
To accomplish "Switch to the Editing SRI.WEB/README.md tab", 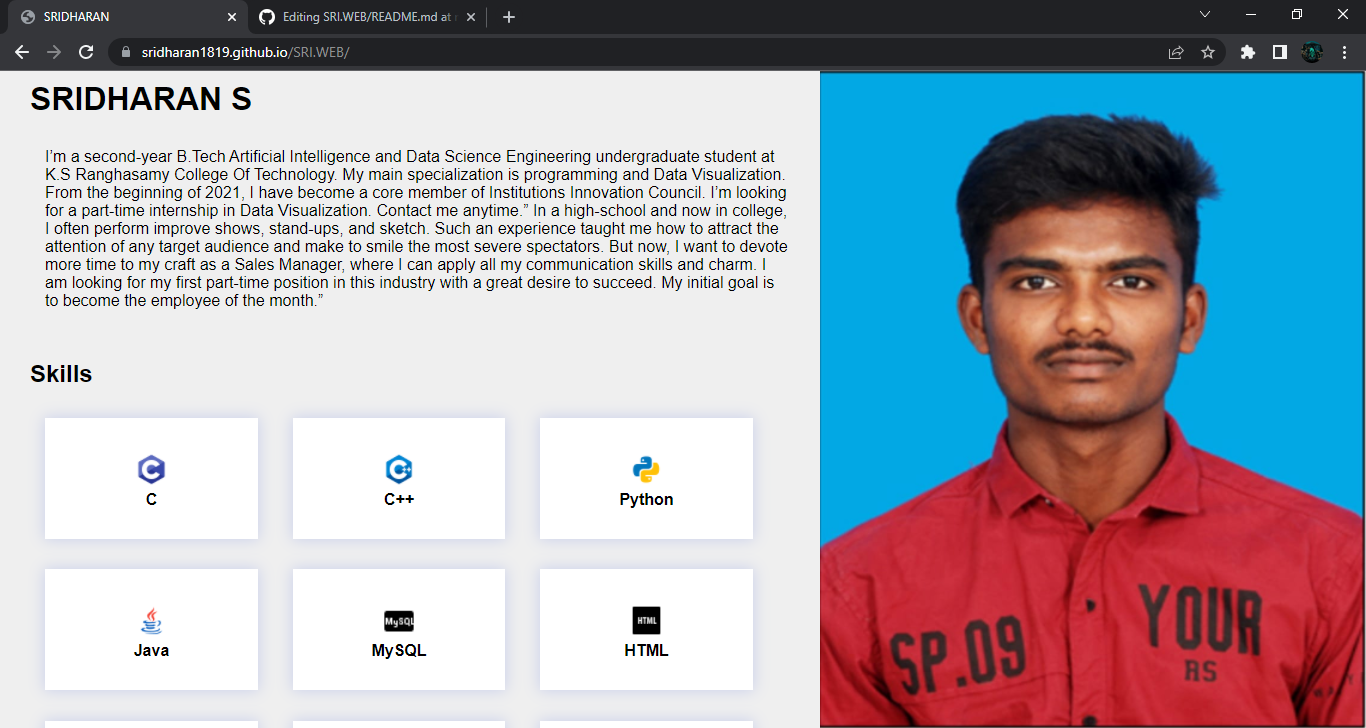I will point(367,17).
